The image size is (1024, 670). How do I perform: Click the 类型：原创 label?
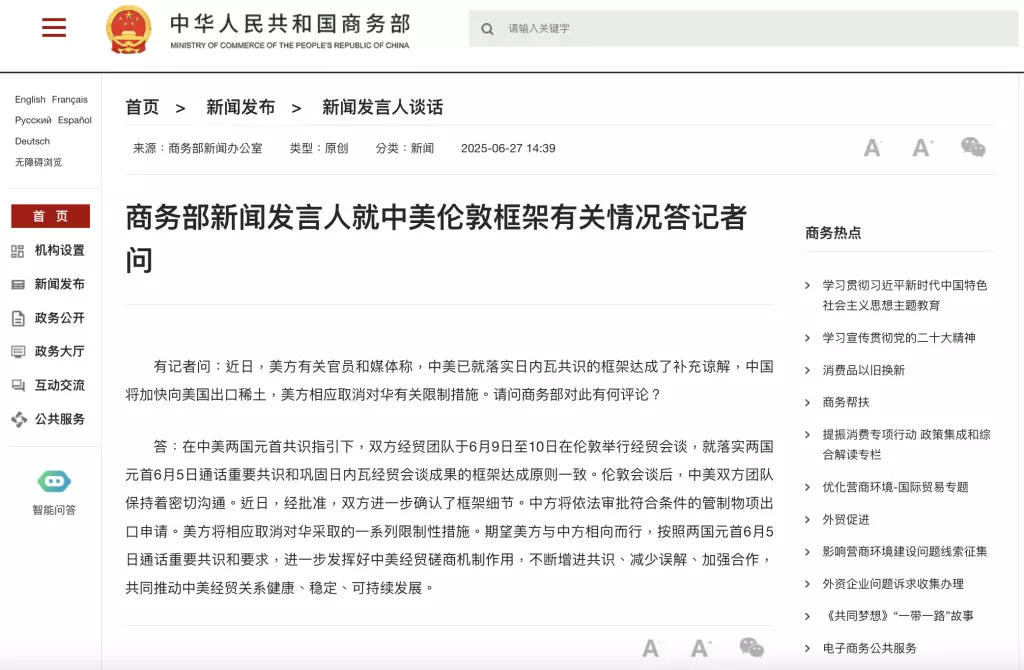319,148
